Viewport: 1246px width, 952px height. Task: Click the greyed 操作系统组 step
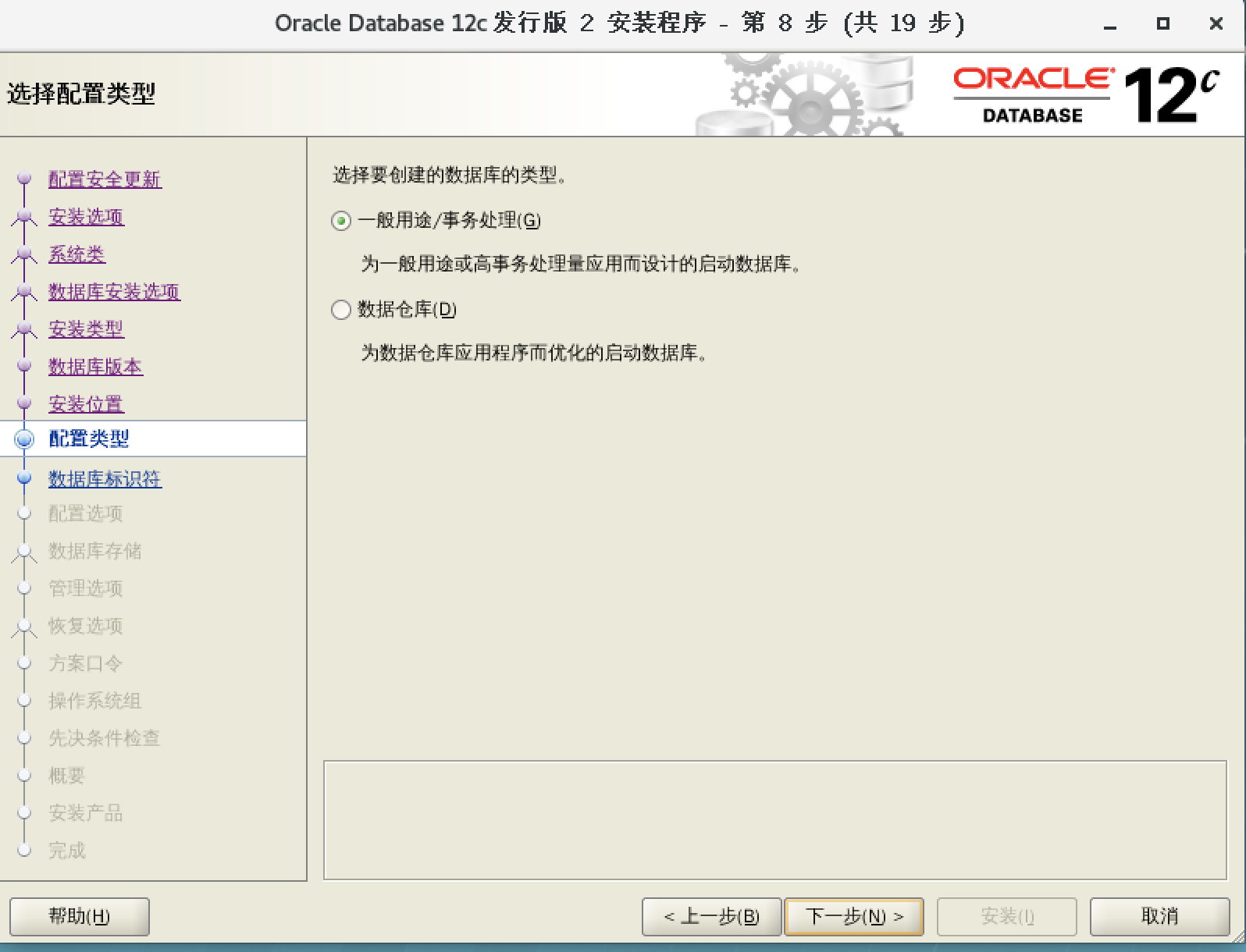point(95,701)
